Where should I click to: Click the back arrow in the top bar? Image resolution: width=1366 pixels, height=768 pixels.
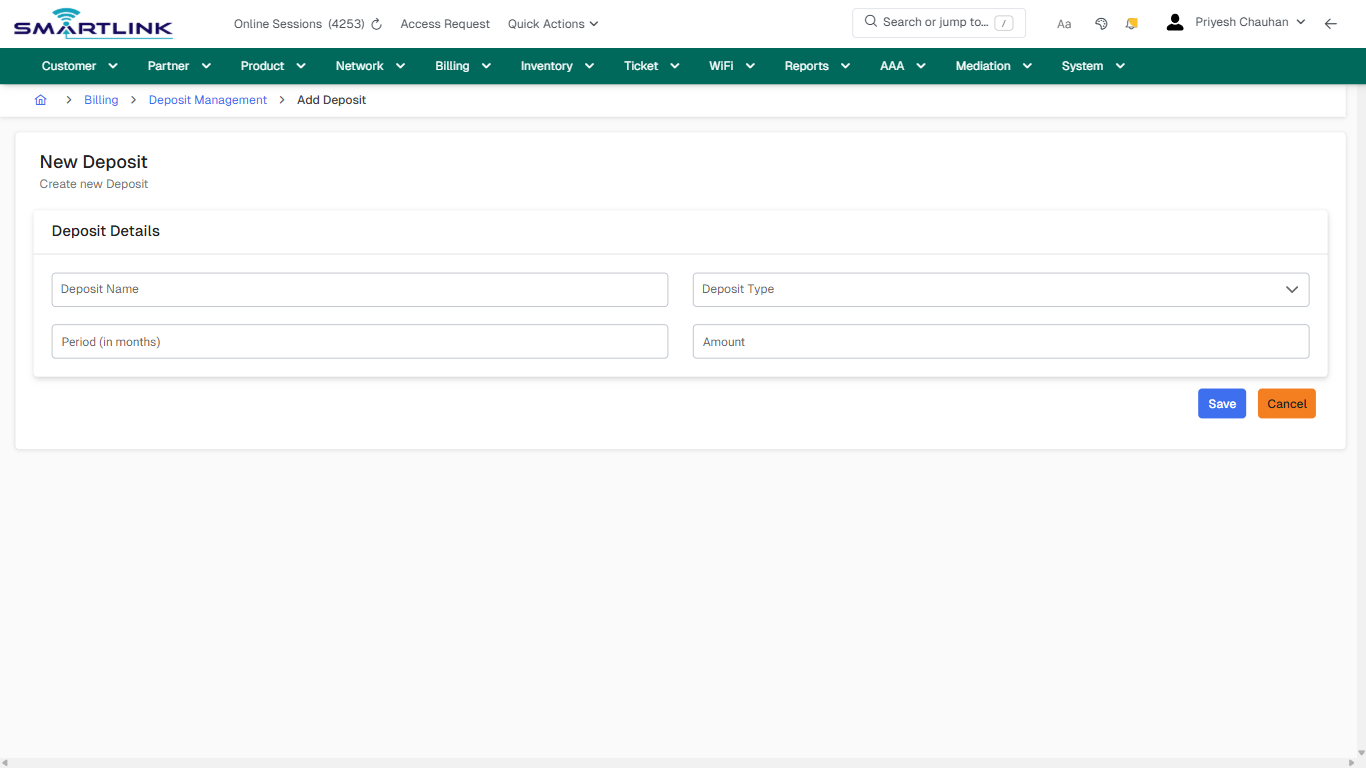1331,23
